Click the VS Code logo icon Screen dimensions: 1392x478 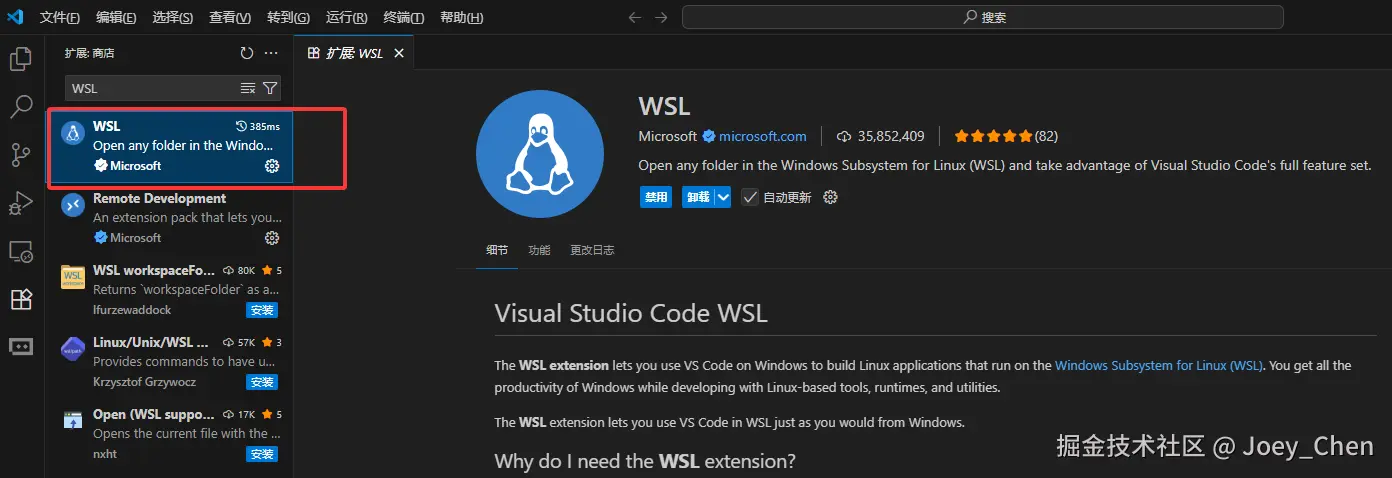pyautogui.click(x=15, y=17)
